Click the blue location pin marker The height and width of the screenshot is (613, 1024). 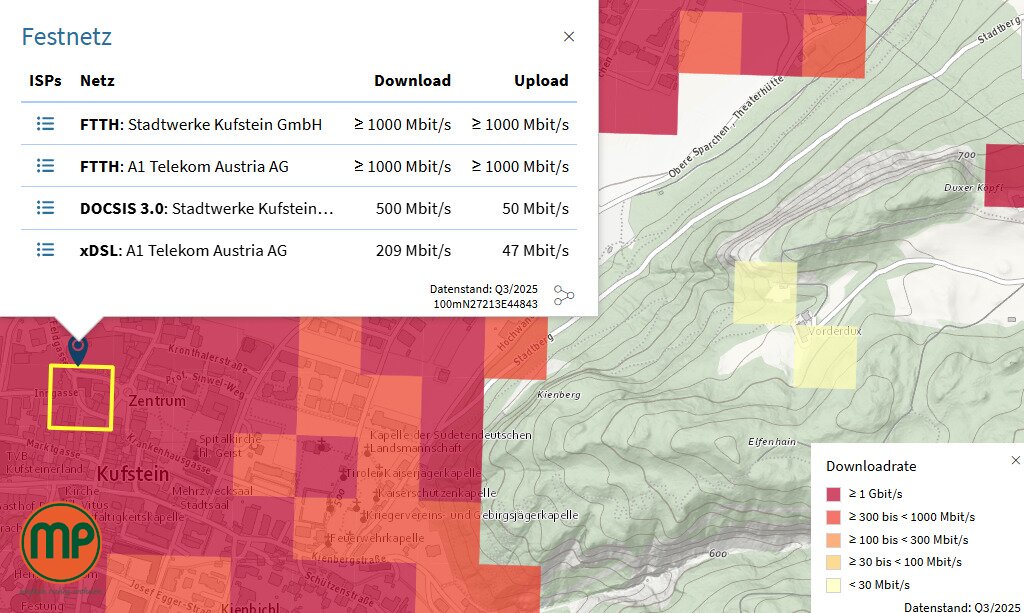pyautogui.click(x=77, y=349)
